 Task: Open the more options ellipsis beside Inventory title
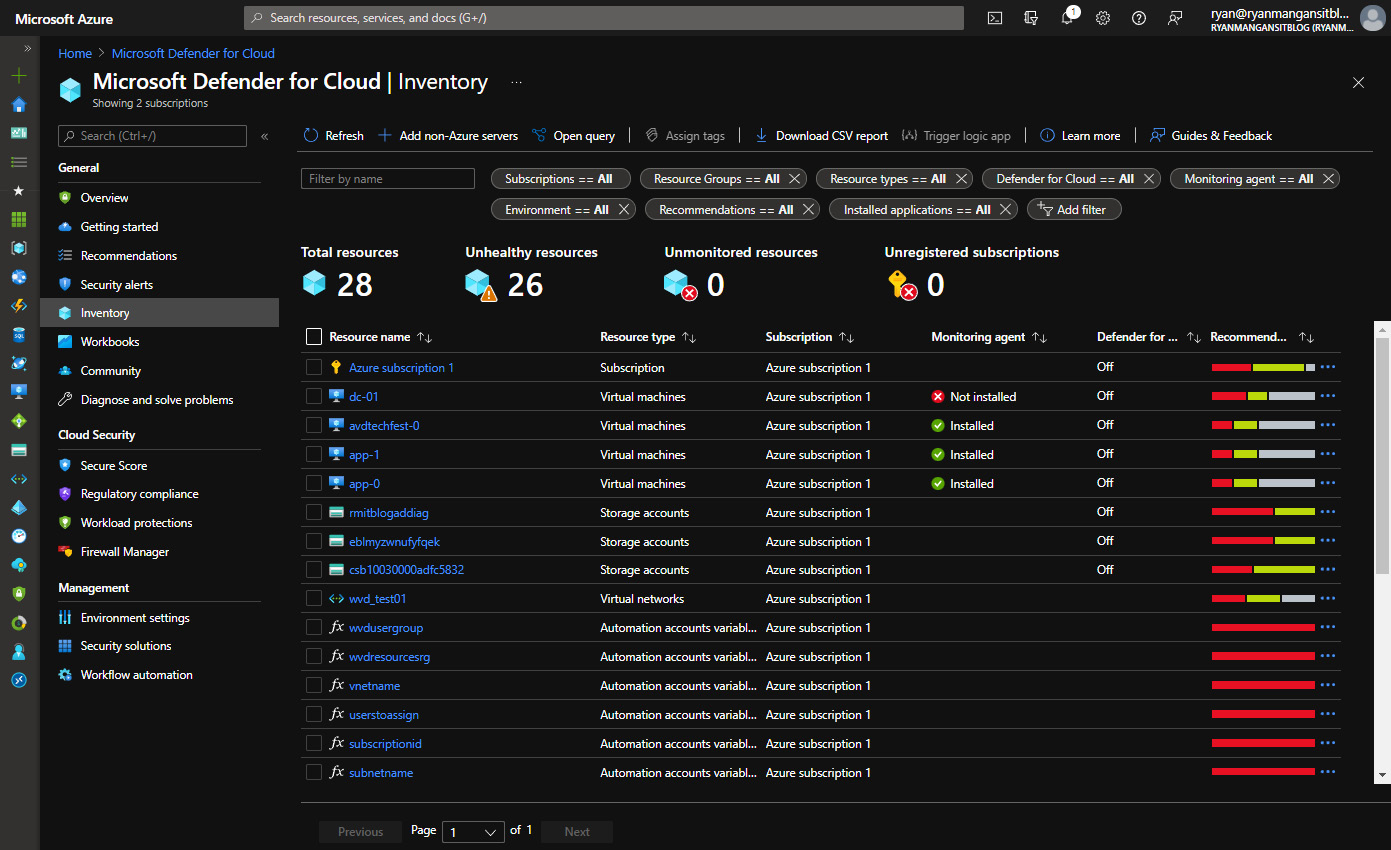click(517, 82)
